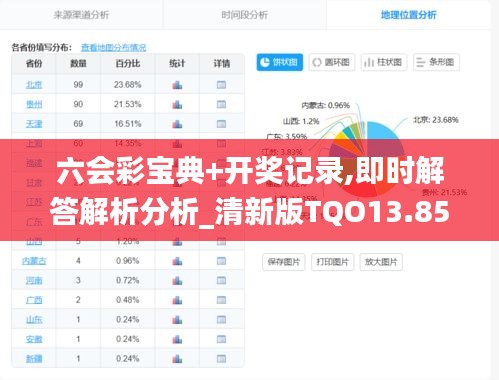This screenshot has width=499, height=380.
Task: Switch chart to 圆环图 ring view
Action: 332,62
